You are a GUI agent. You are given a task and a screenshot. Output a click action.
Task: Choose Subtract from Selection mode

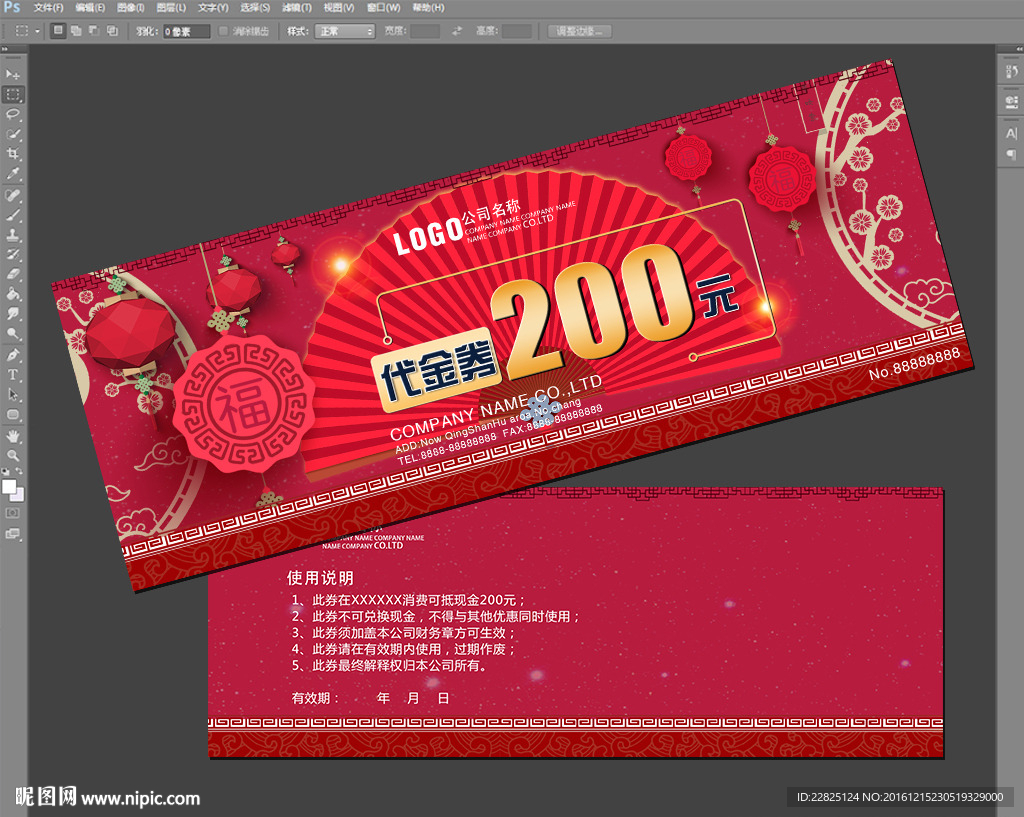pos(94,31)
